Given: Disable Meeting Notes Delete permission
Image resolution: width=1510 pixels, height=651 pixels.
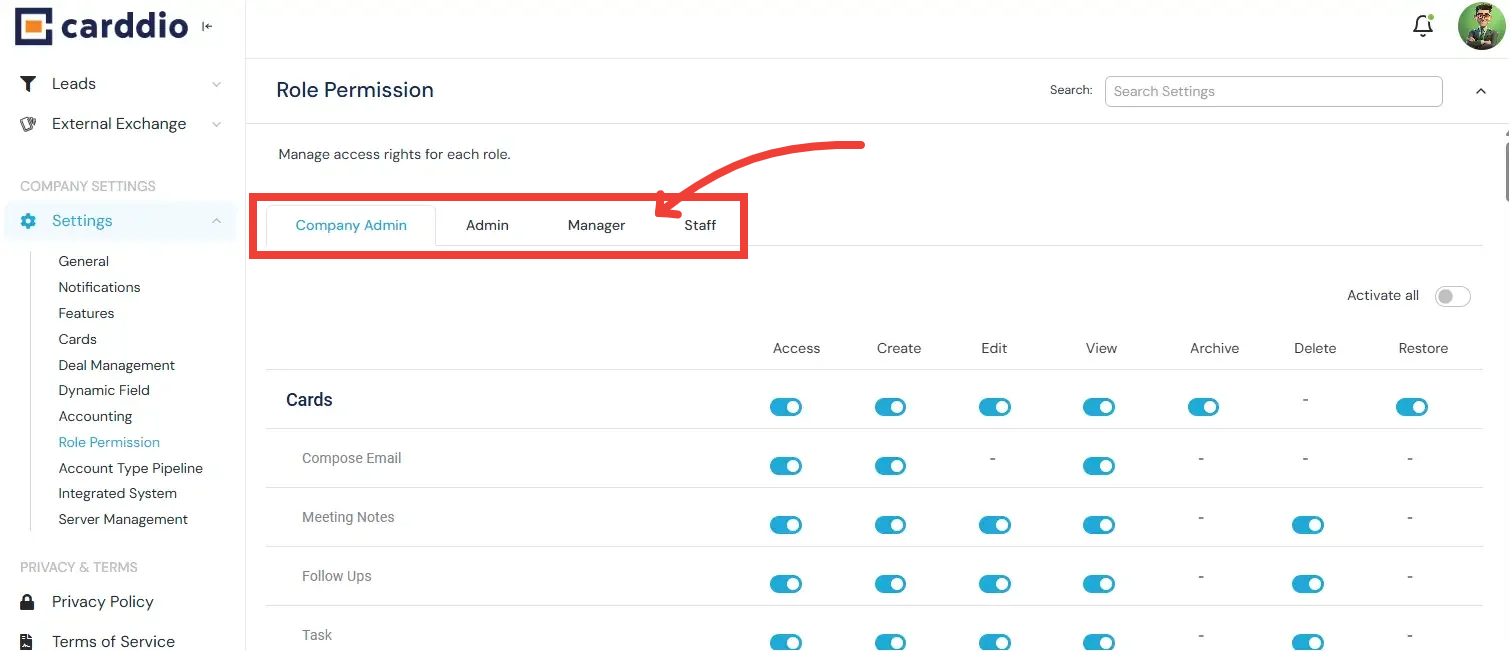Looking at the screenshot, I should click(1307, 525).
